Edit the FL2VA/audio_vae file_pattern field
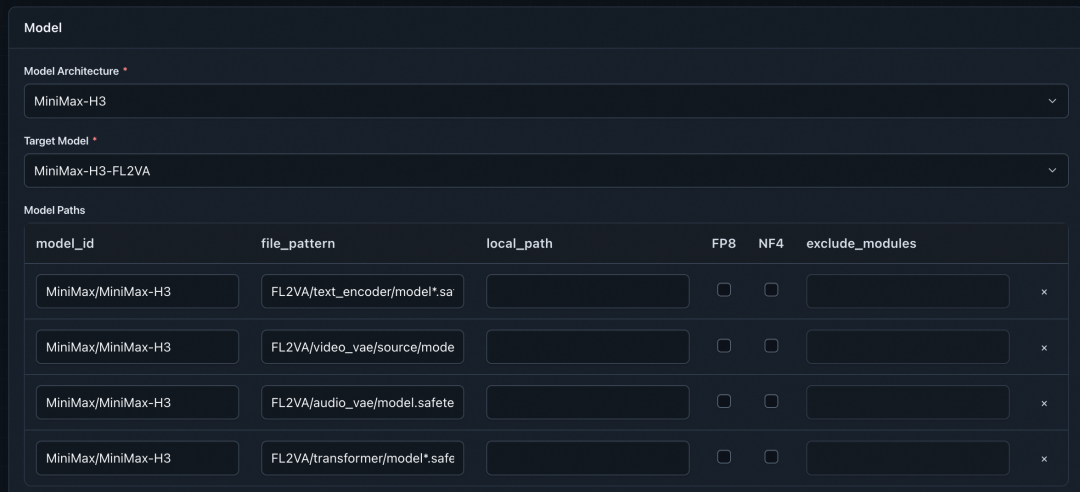Viewport: 1080px width, 492px height. pos(362,402)
